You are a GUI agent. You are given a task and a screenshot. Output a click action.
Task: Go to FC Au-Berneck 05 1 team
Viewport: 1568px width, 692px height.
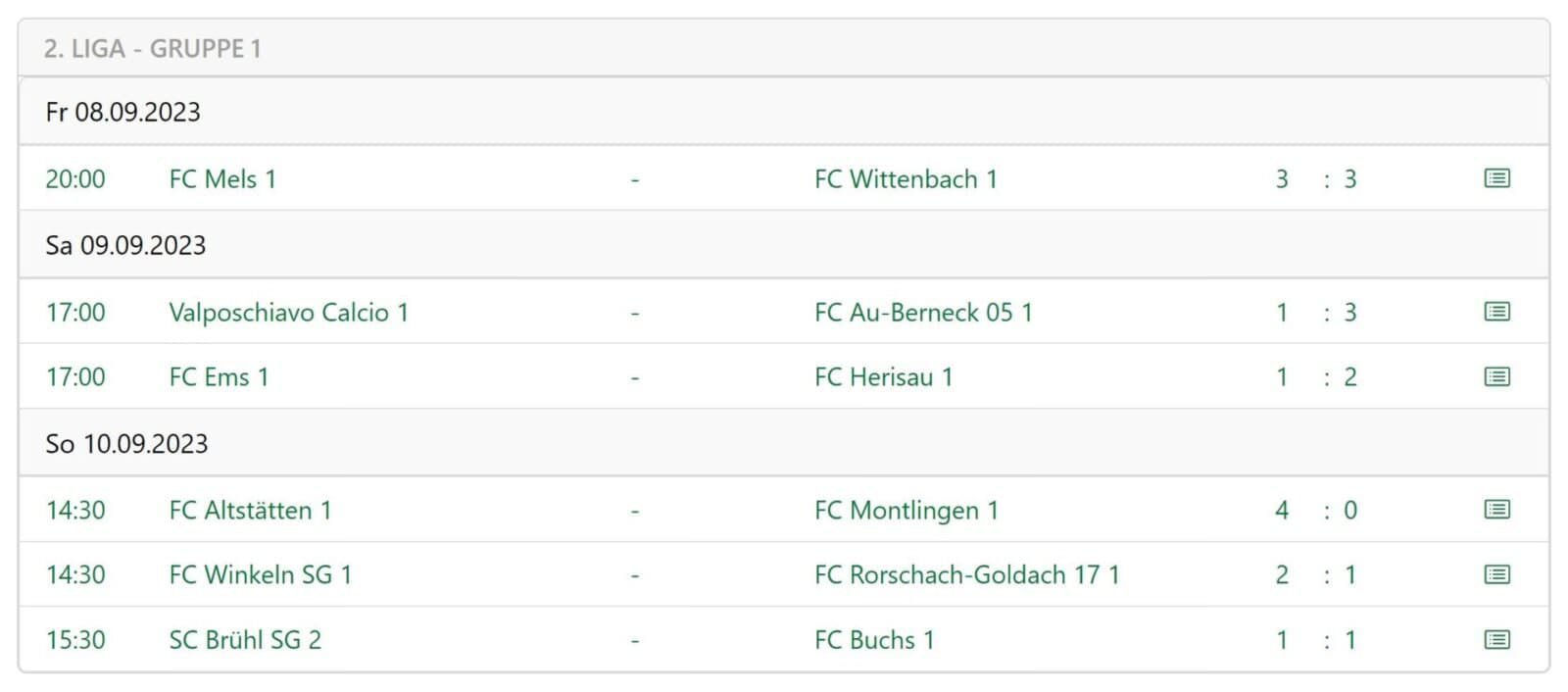923,313
